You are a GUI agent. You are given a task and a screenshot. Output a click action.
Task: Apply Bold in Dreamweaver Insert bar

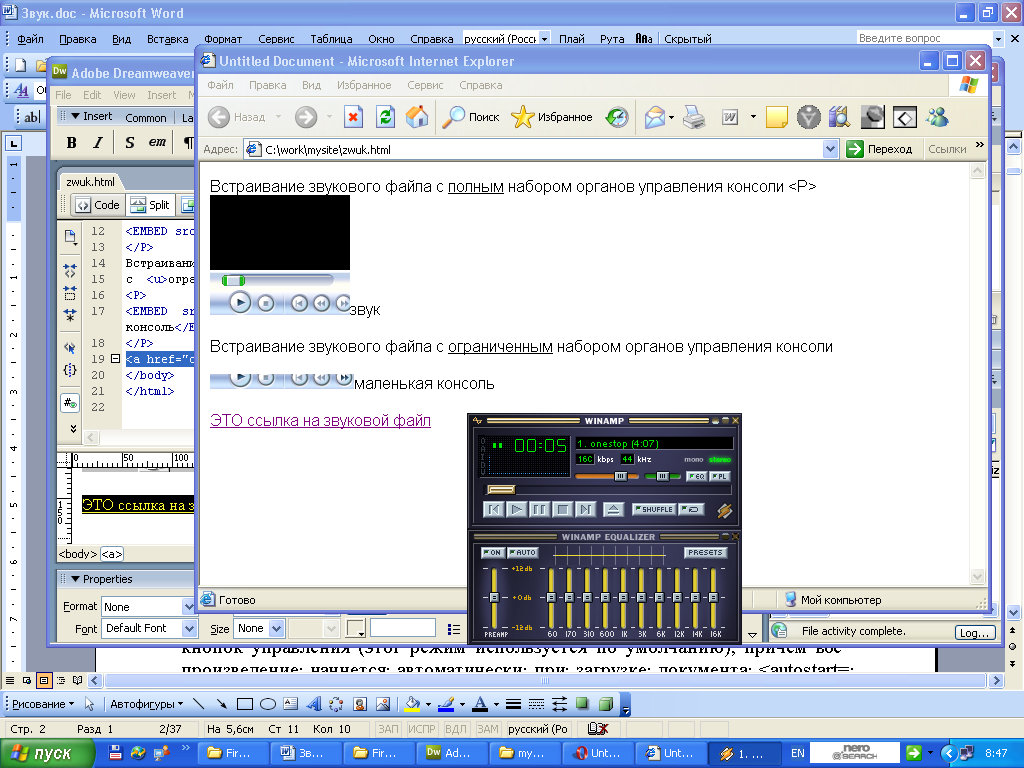click(x=71, y=142)
